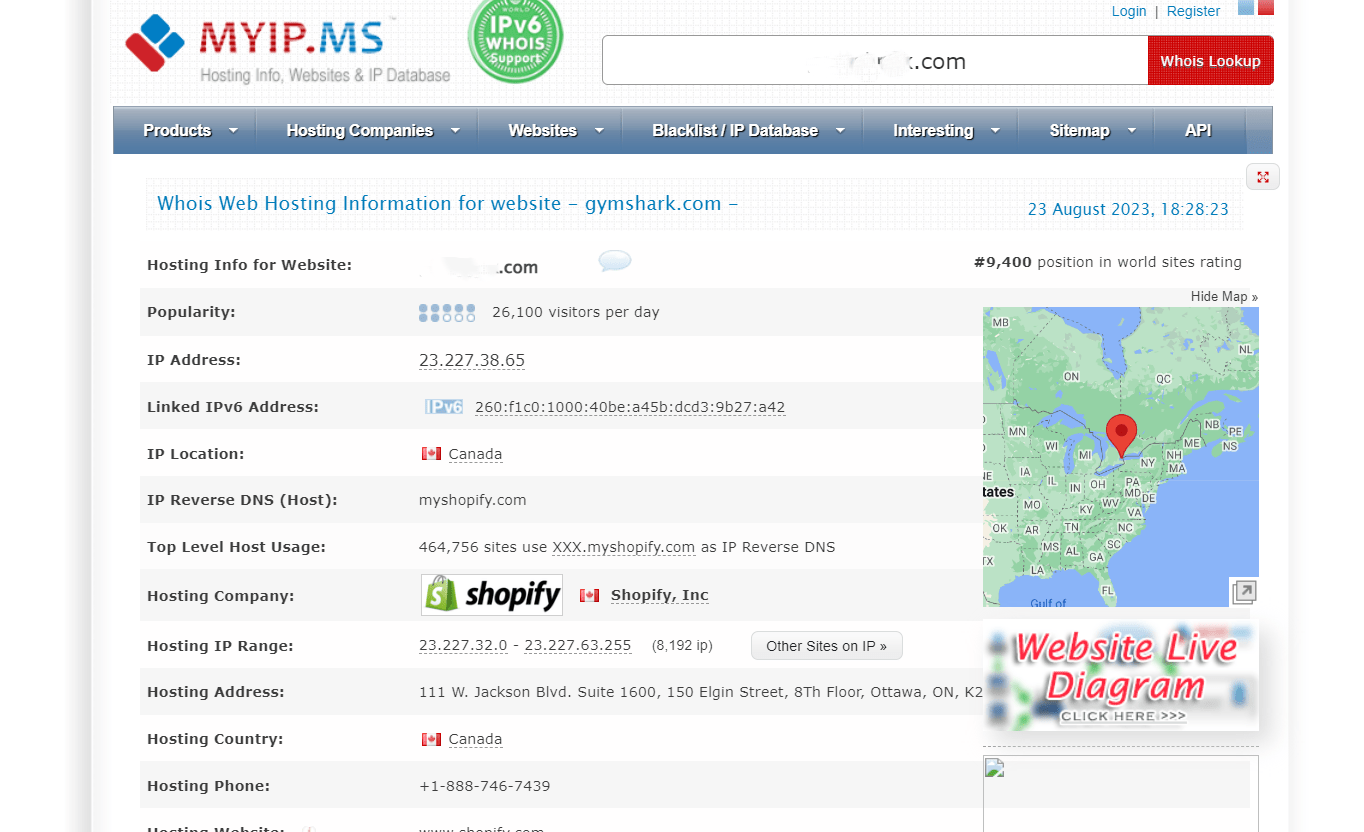Open IP address 23.227.38.65 link
The height and width of the screenshot is (832, 1364).
click(x=472, y=360)
